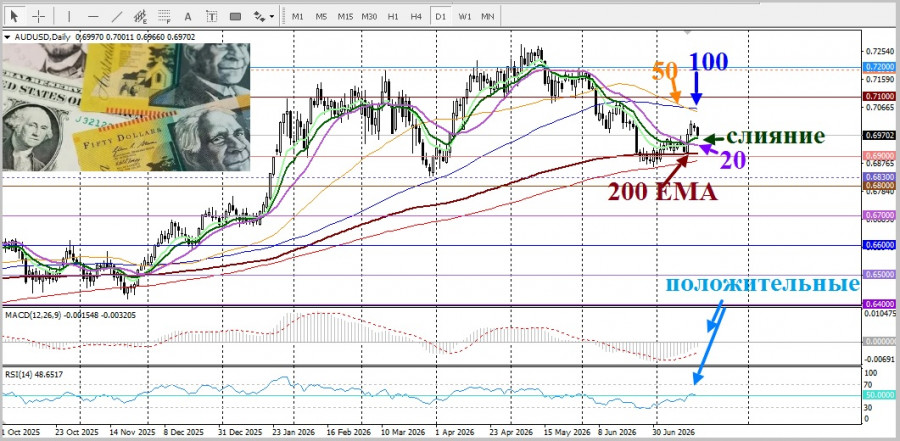Viewport: 900px width, 441px height.
Task: Click the banknotes image on the chart
Action: click(x=126, y=107)
